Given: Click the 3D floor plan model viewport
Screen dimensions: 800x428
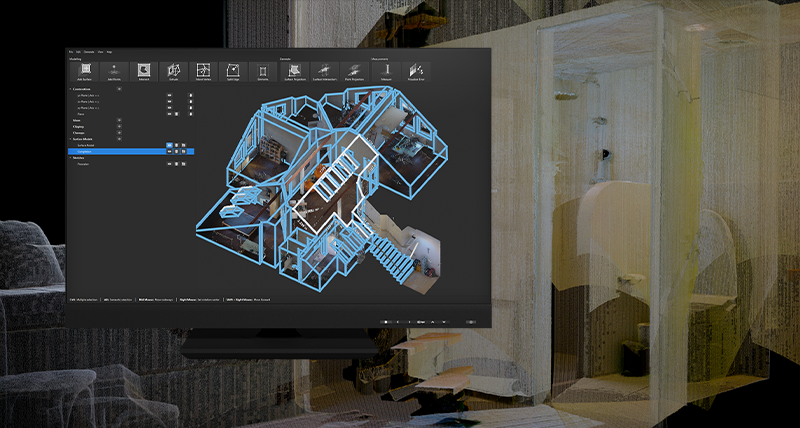Looking at the screenshot, I should (330, 190).
